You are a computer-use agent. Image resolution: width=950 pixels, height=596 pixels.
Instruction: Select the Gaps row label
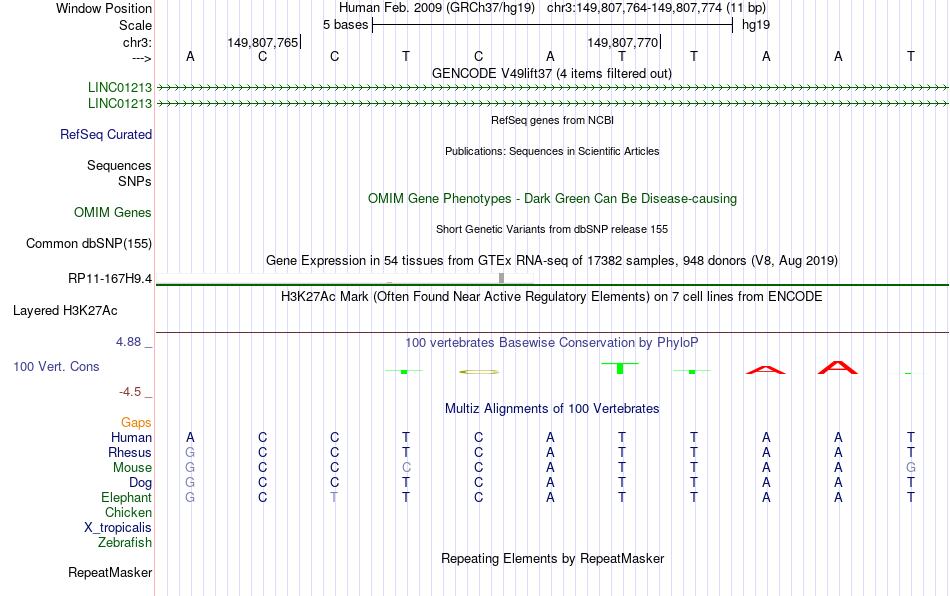pyautogui.click(x=136, y=422)
